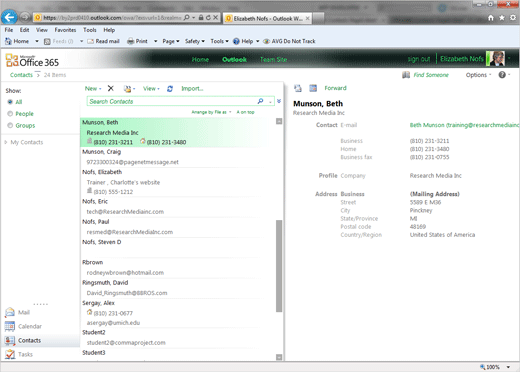The height and width of the screenshot is (372, 520).
Task: Open the Tools dropdown in the command bar
Action: pos(219,41)
